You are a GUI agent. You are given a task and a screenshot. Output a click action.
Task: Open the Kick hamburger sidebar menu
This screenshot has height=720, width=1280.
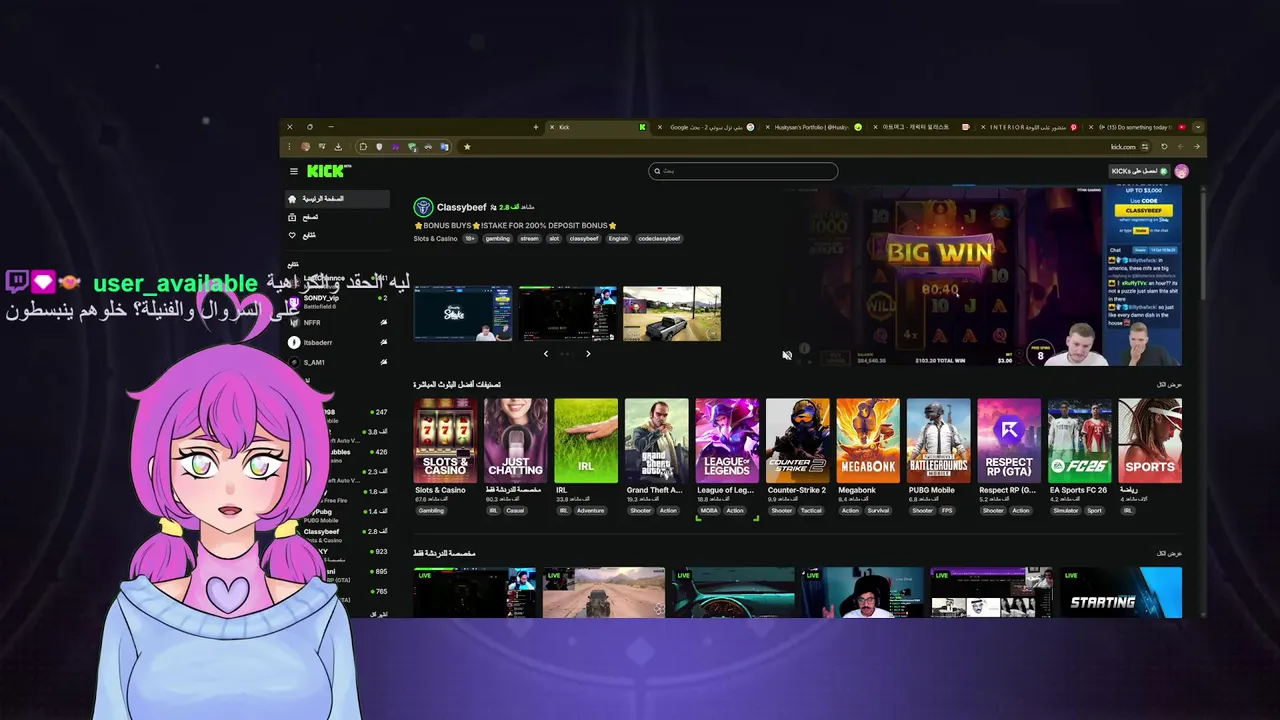point(294,171)
